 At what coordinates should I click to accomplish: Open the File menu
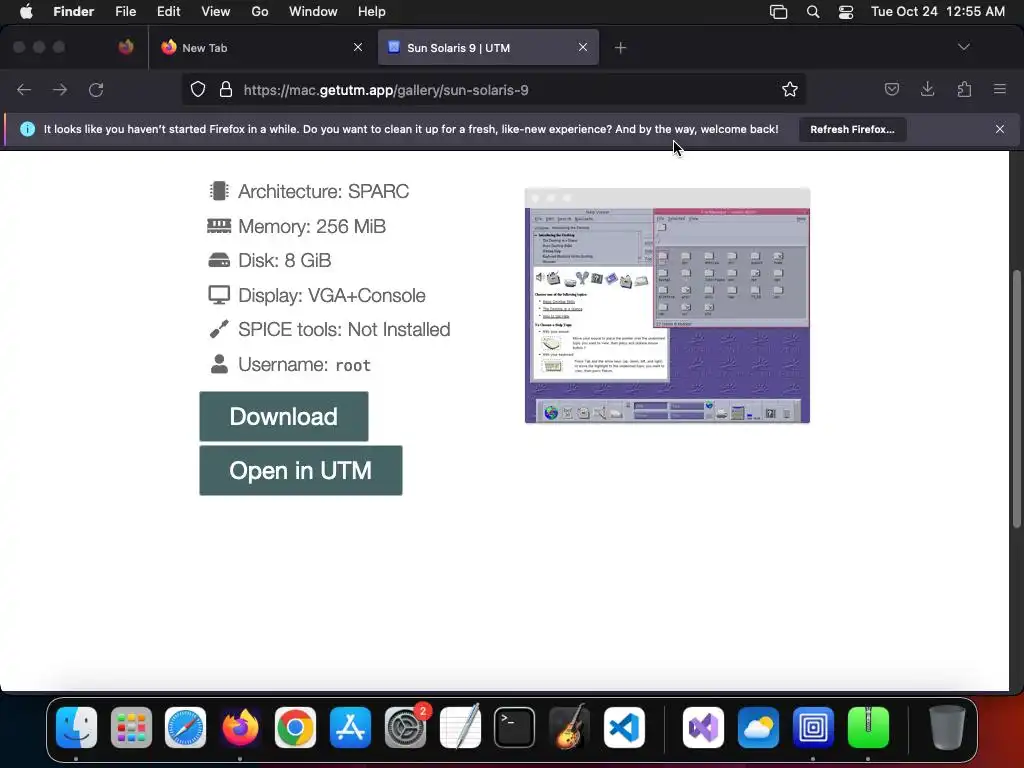coord(125,12)
